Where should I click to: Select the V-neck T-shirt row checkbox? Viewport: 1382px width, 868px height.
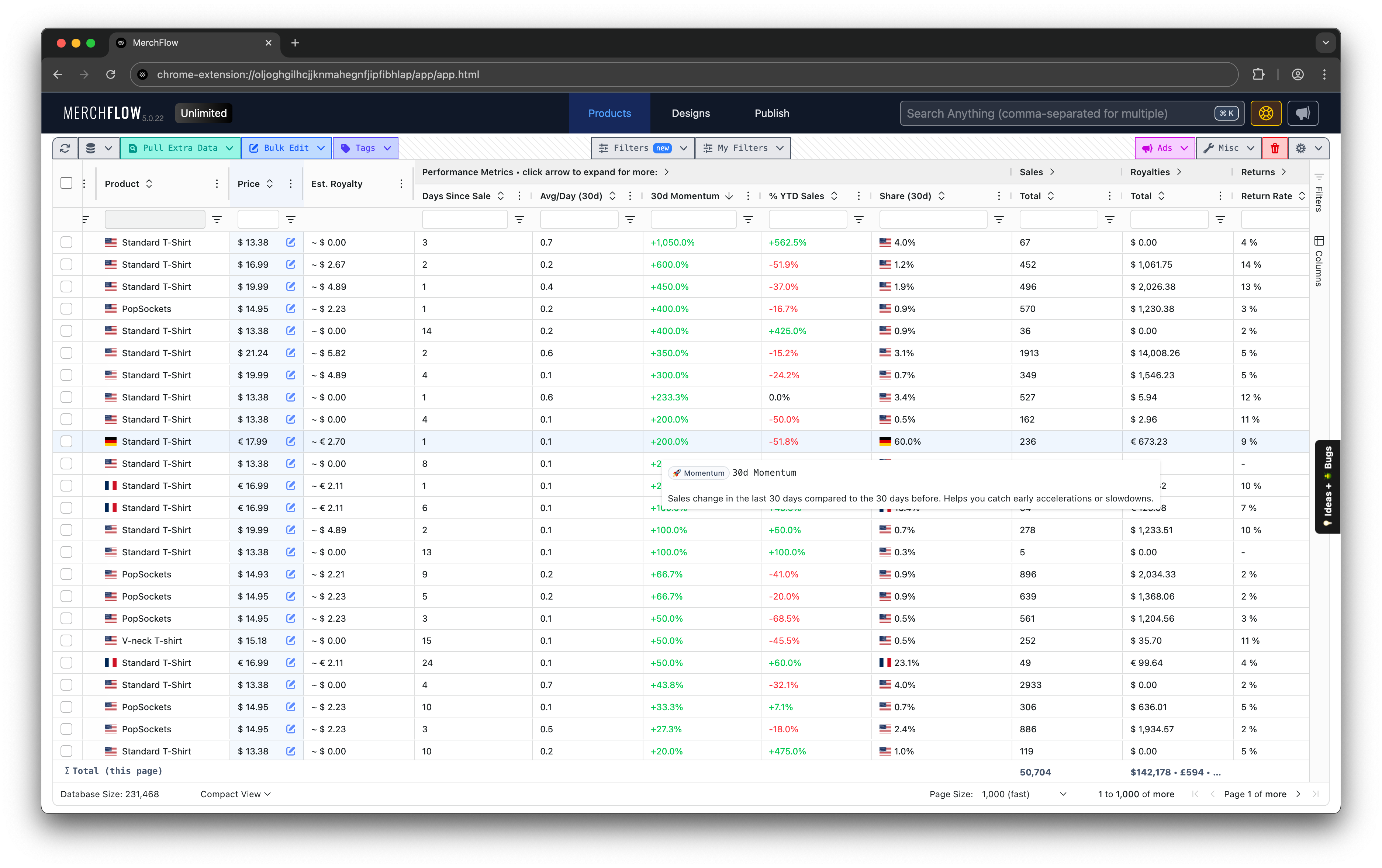(66, 640)
